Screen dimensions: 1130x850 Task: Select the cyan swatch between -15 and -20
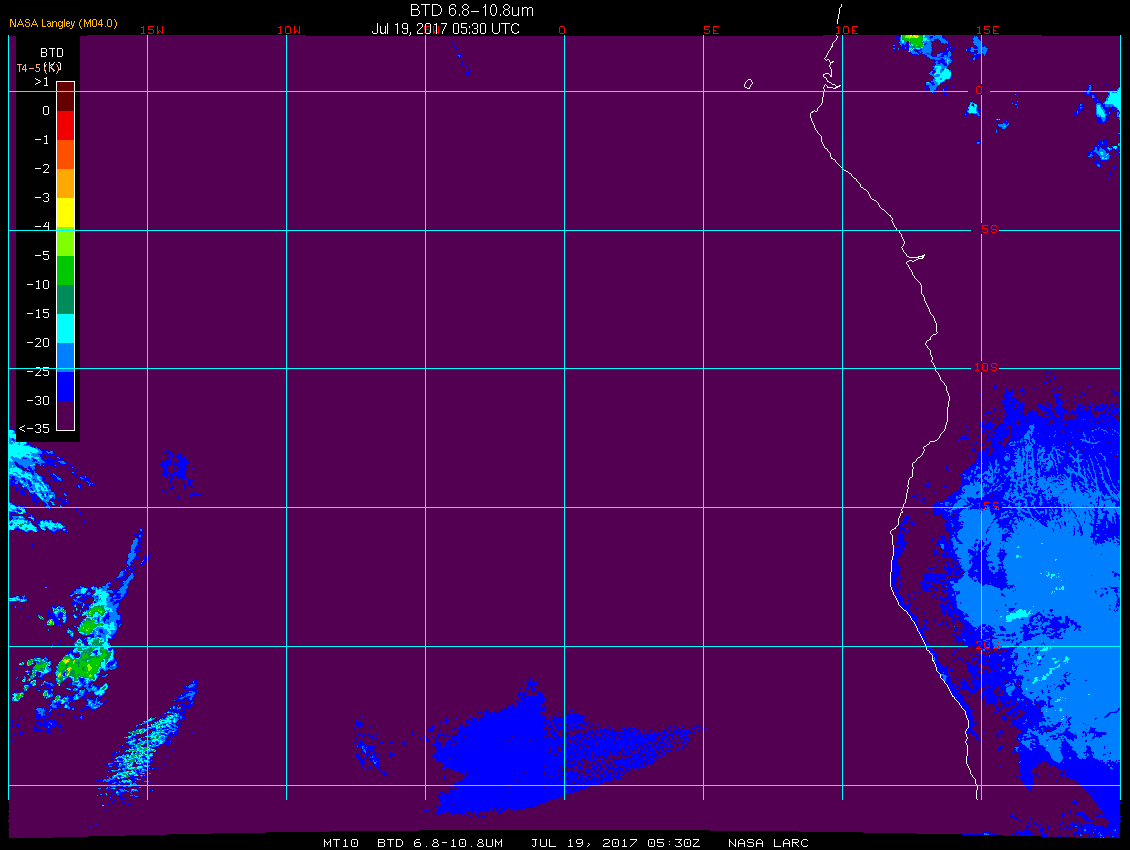click(x=66, y=328)
